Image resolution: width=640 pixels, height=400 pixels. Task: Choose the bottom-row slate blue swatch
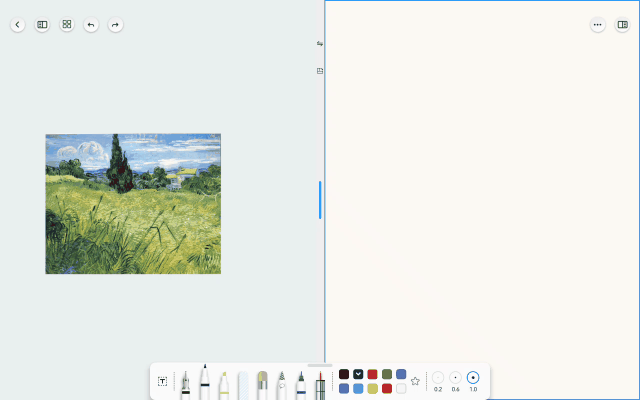click(344, 389)
